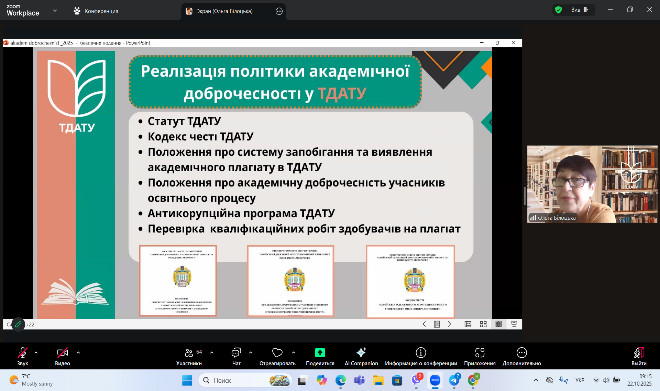Click the Zoom icon in the taskbar

pyautogui.click(x=435, y=380)
